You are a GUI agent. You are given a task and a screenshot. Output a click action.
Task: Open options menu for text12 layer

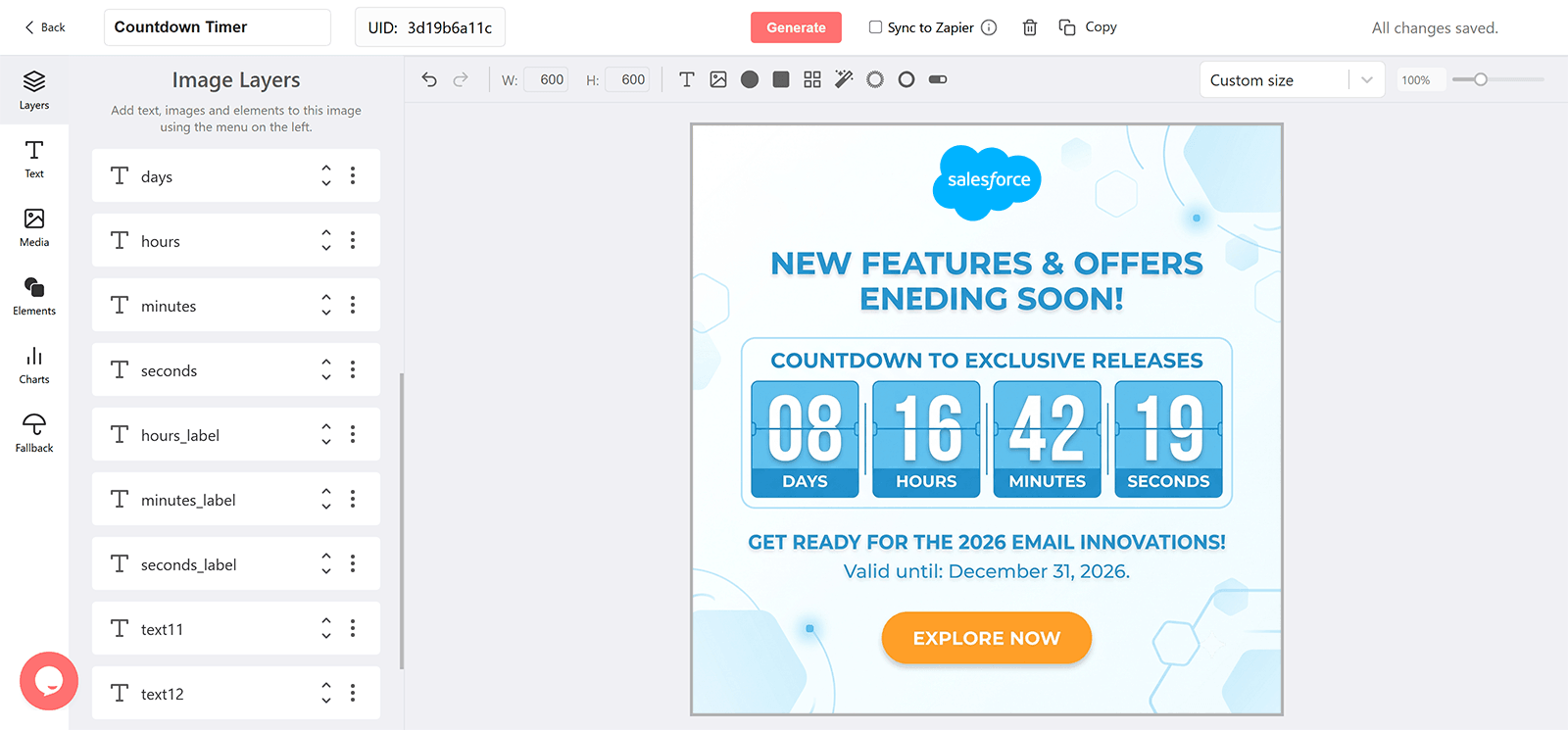(353, 693)
